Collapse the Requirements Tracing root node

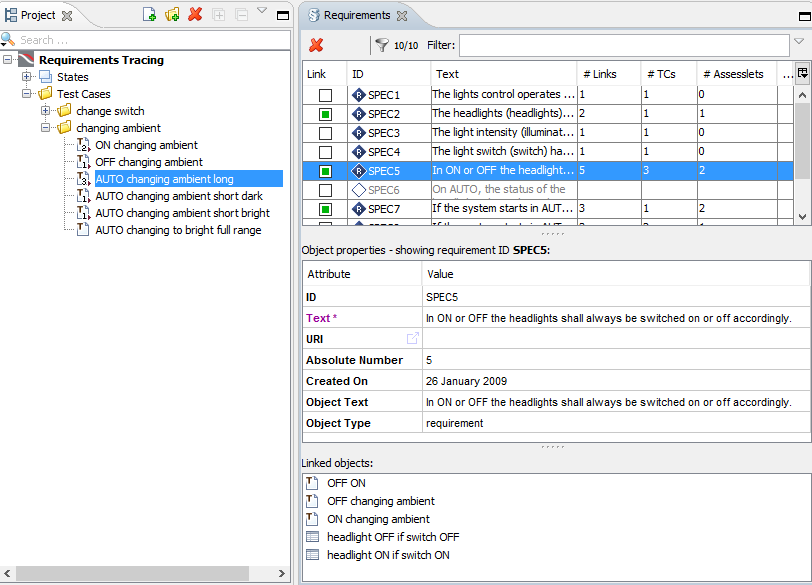[x=7, y=60]
